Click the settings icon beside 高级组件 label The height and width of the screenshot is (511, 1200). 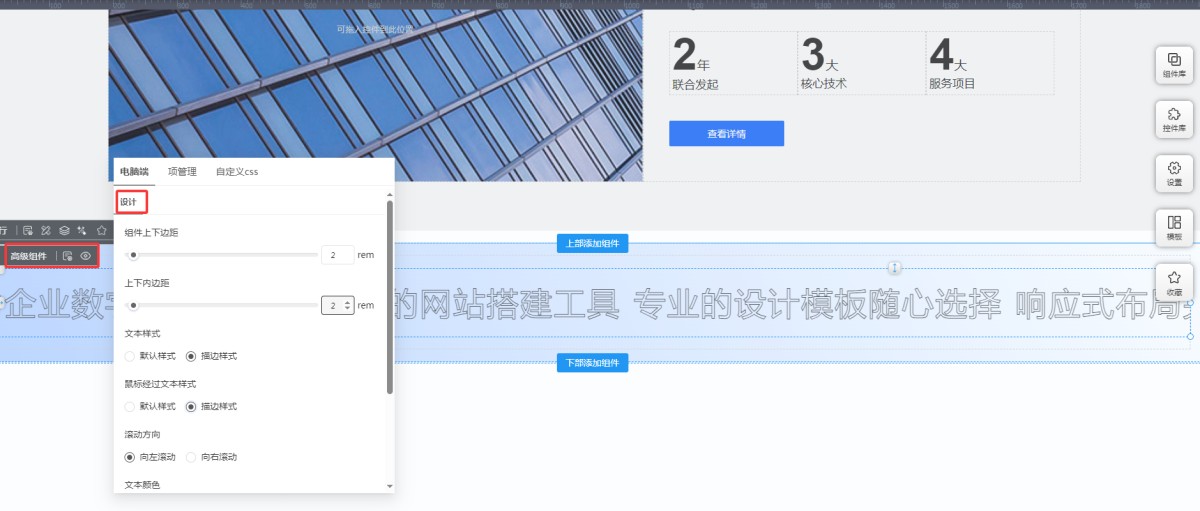pyautogui.click(x=68, y=256)
